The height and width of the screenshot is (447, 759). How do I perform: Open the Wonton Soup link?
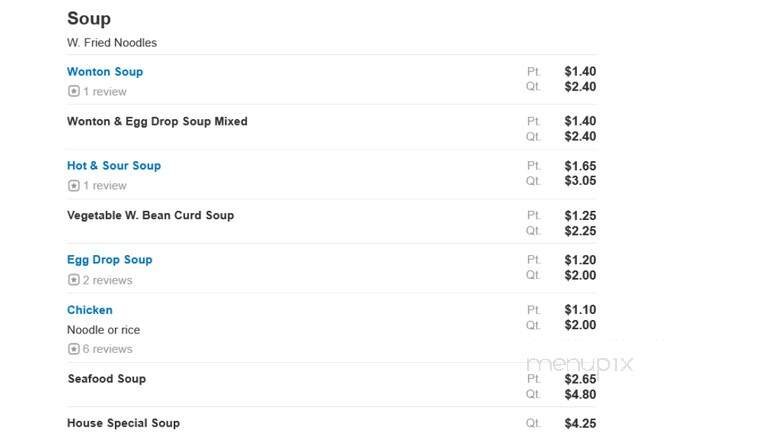click(x=105, y=72)
